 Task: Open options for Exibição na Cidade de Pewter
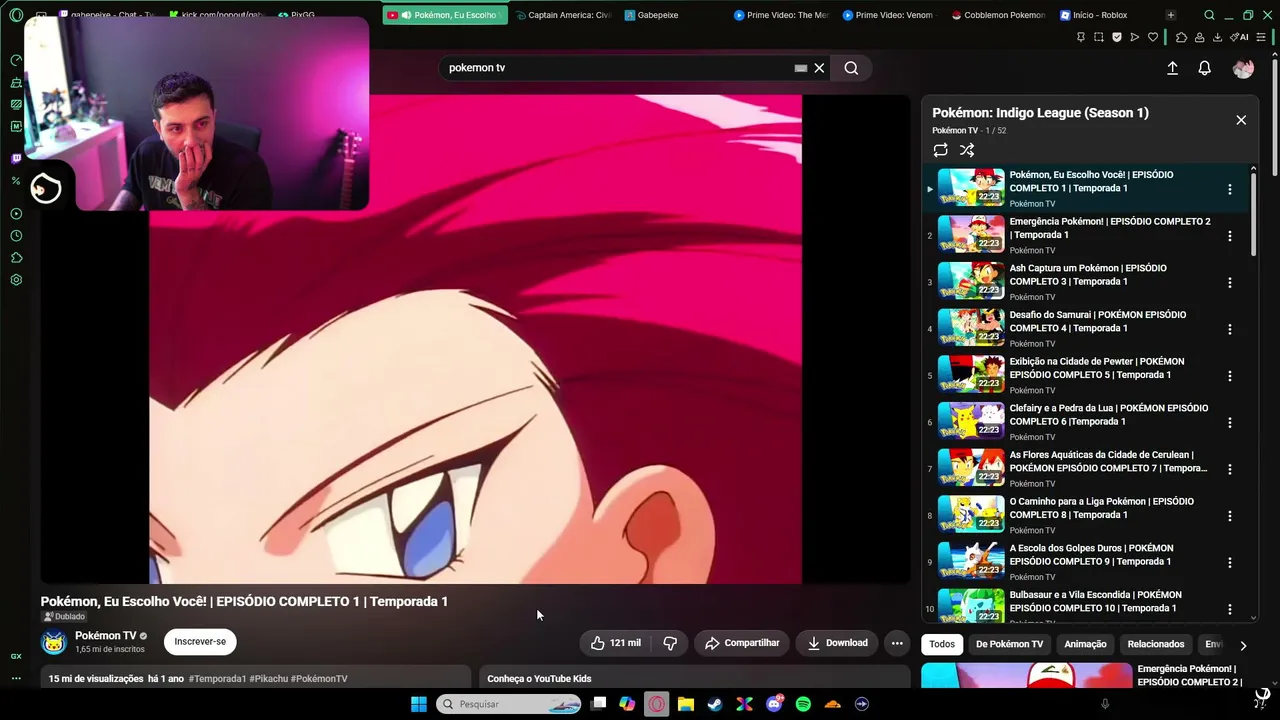tap(1230, 376)
